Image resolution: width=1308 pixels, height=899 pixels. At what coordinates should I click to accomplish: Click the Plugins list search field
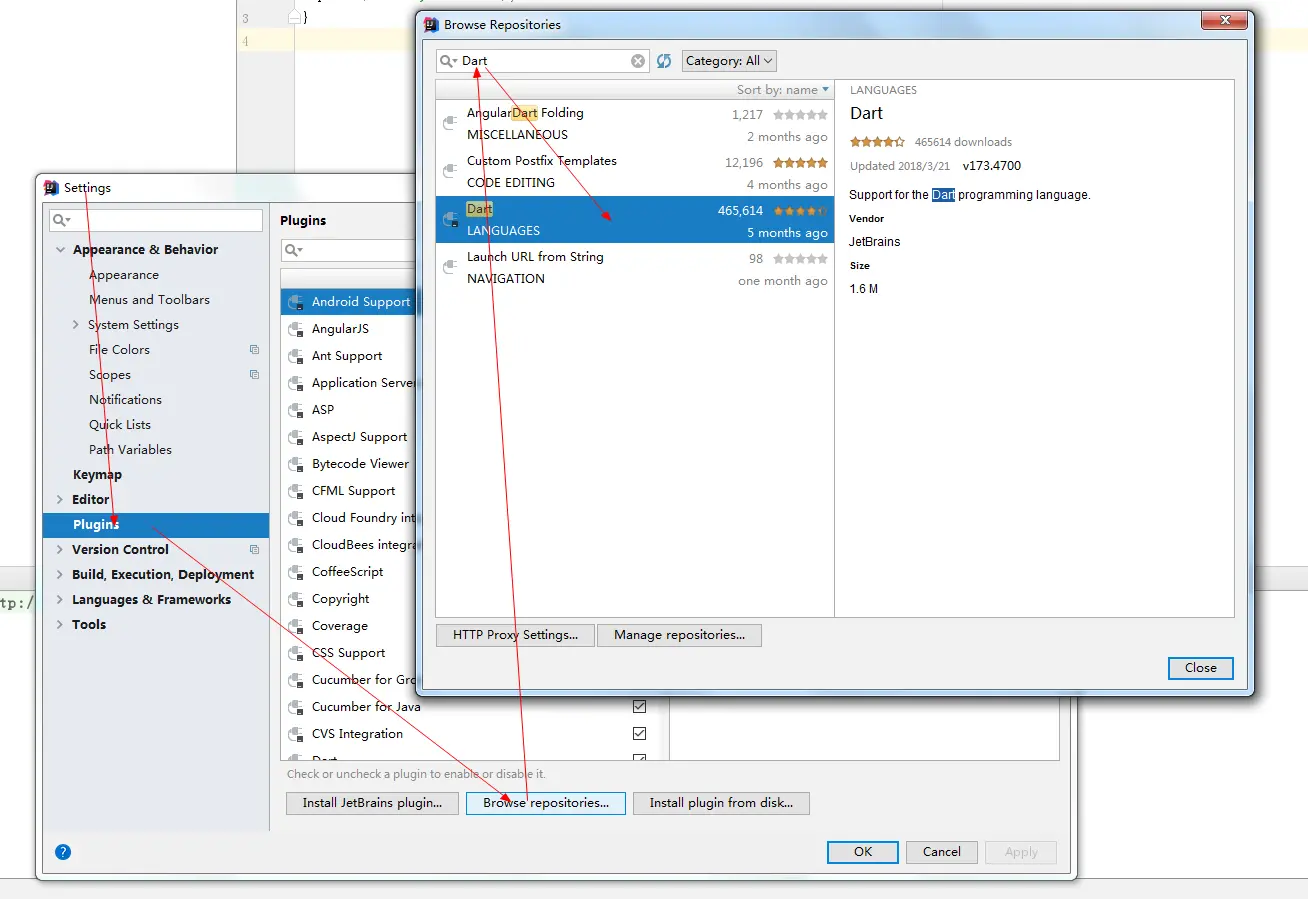(350, 250)
